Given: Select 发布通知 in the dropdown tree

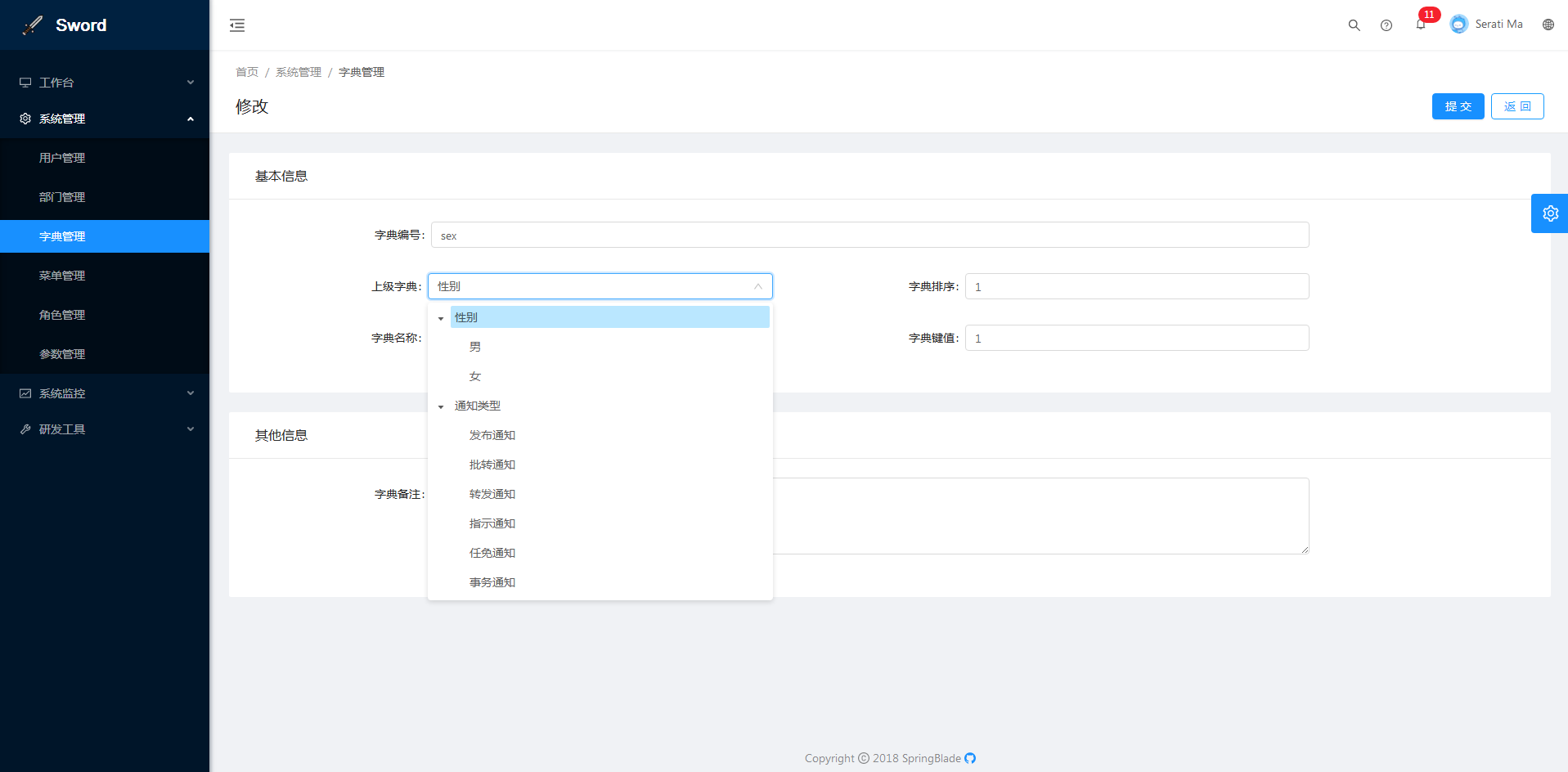Looking at the screenshot, I should [492, 435].
